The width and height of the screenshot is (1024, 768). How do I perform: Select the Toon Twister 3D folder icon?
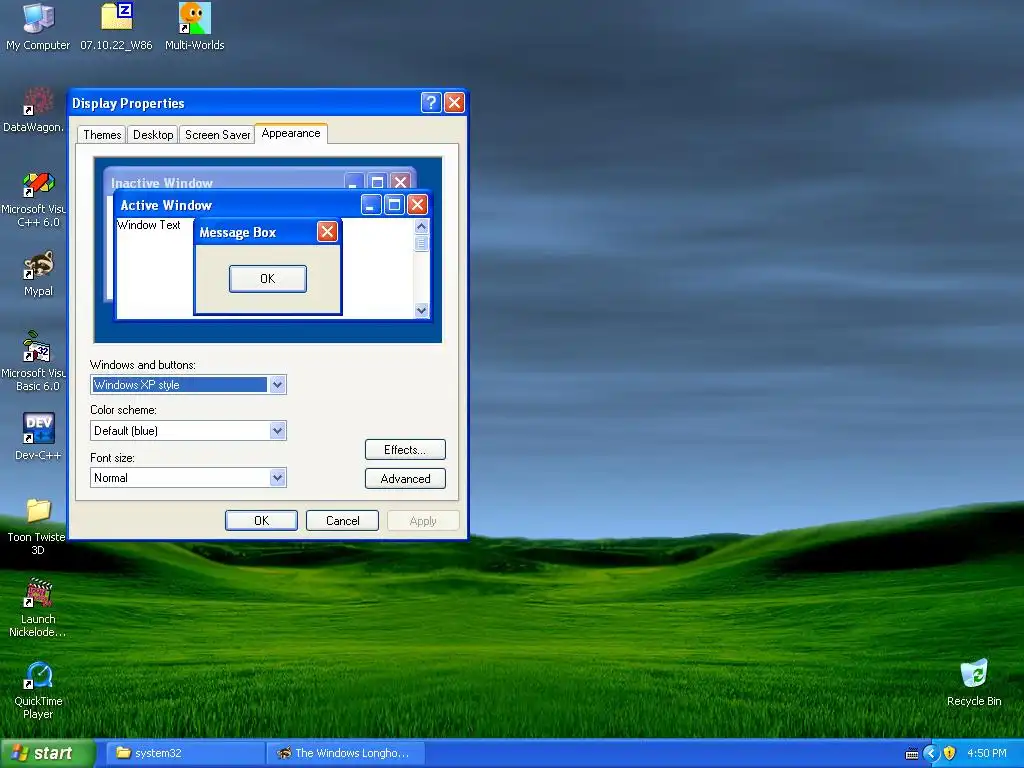37,526
